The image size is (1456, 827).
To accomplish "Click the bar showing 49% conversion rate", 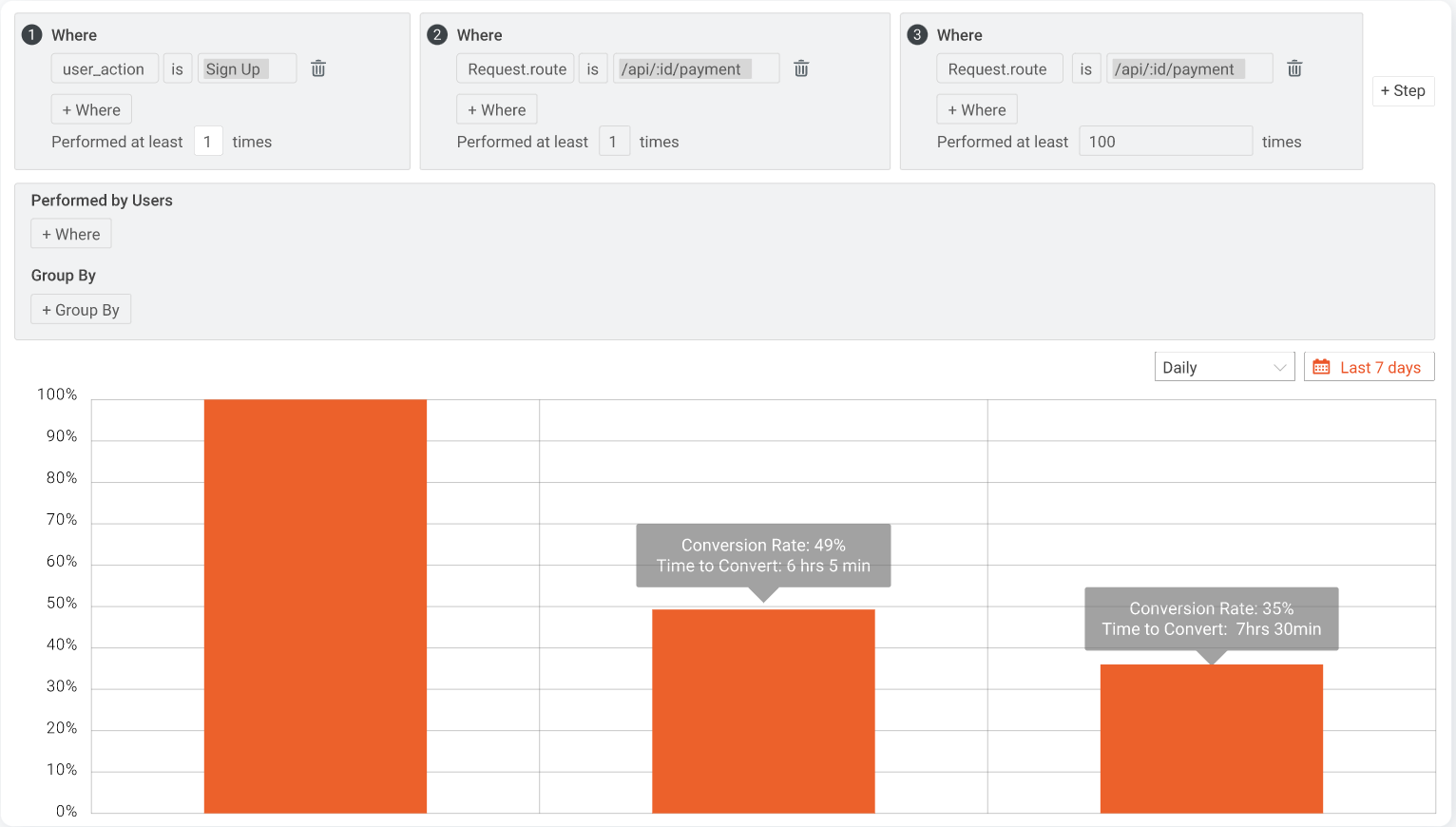I will (x=763, y=713).
